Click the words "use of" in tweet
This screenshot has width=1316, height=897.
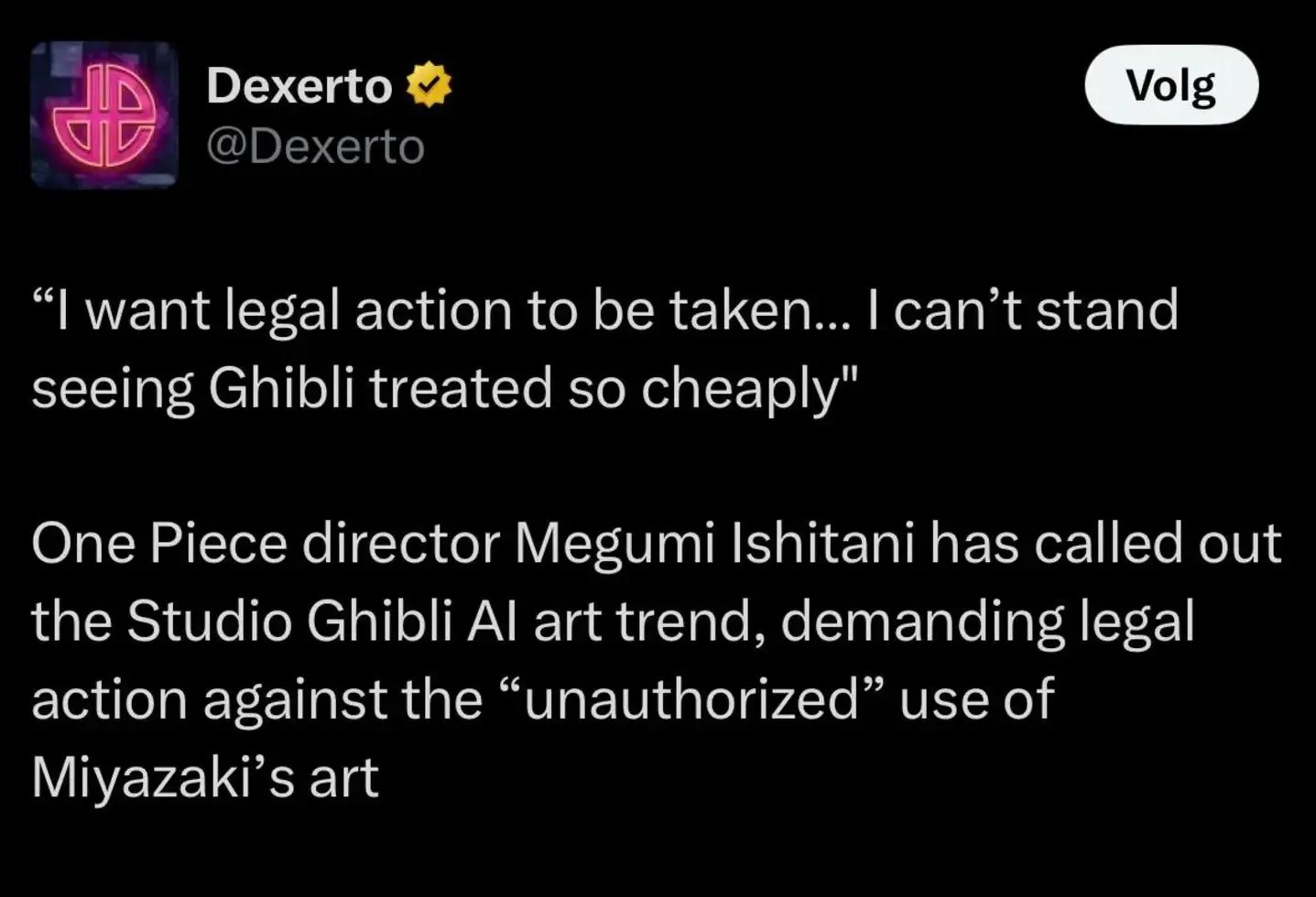(976, 700)
